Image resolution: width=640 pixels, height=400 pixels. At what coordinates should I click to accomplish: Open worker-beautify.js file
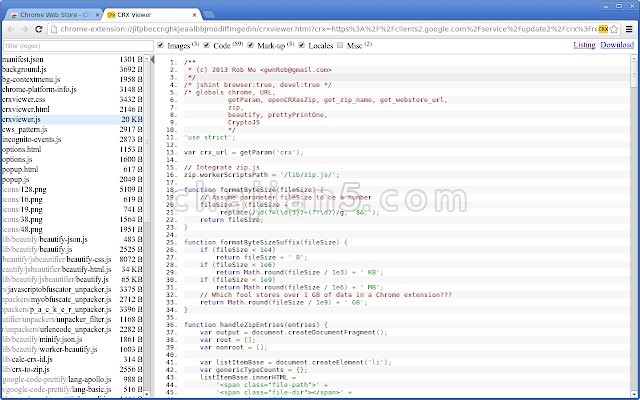[72, 349]
